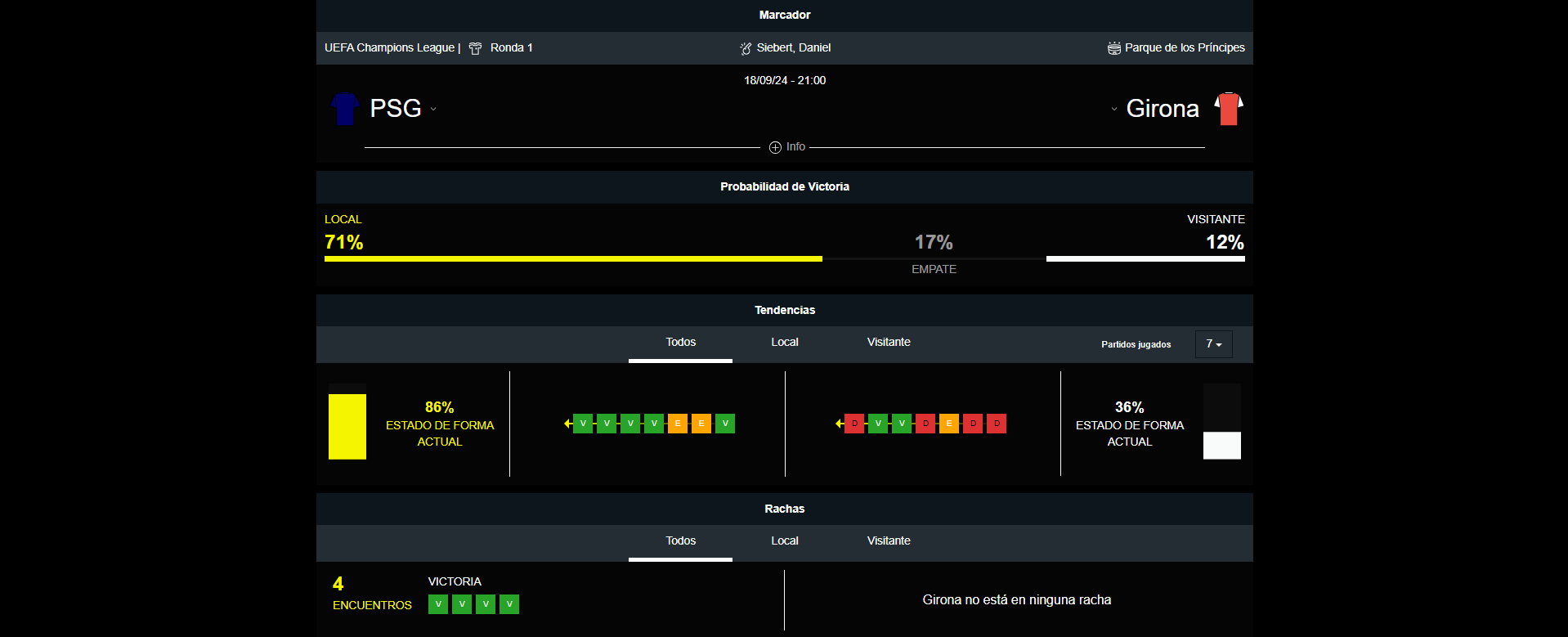
Task: Click the first red D in Girona form
Action: 854,424
